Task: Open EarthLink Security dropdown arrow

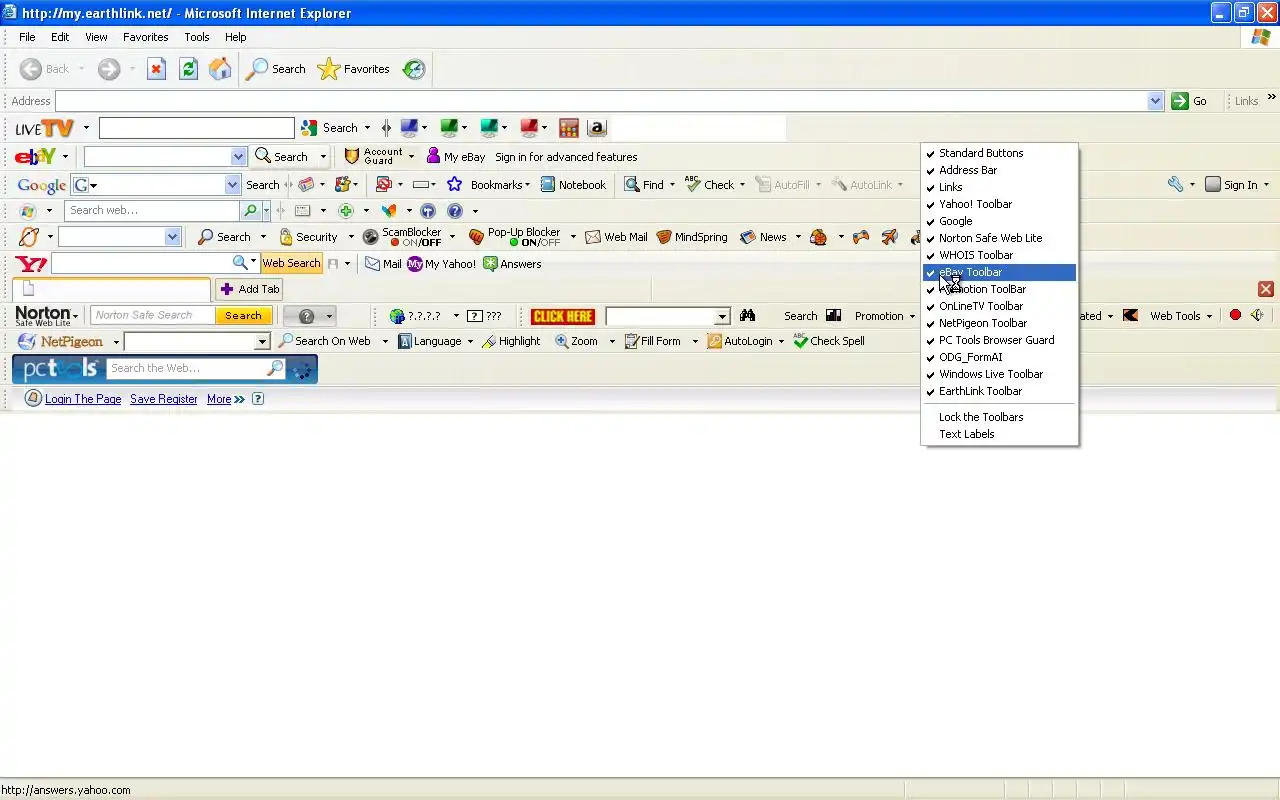Action: click(350, 237)
